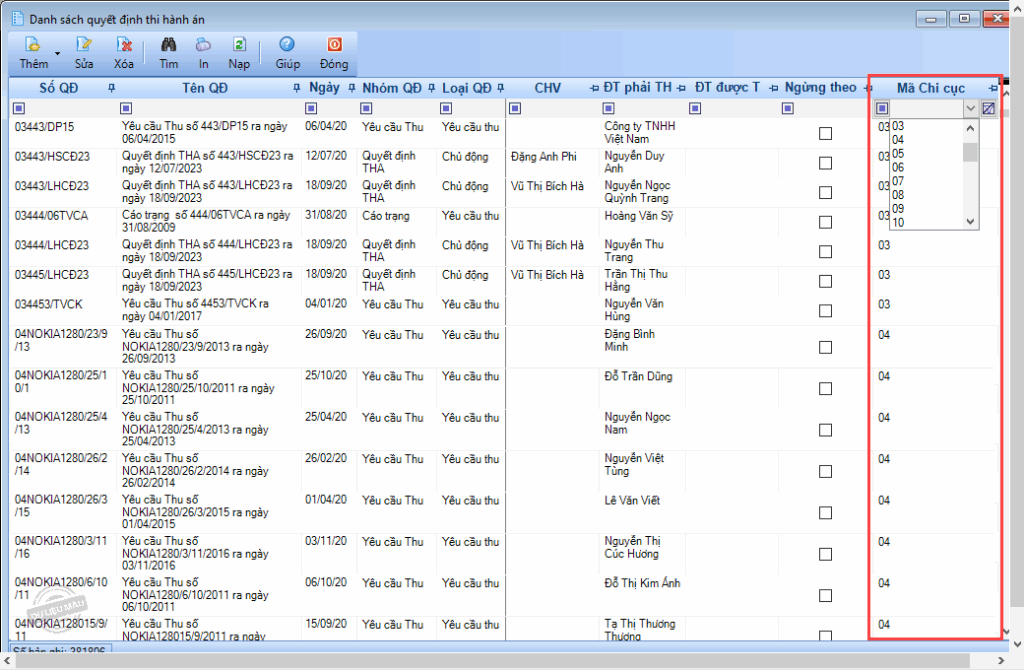Open filter operator icon under Số QĐ
The height and width of the screenshot is (671, 1024).
pyautogui.click(x=19, y=108)
